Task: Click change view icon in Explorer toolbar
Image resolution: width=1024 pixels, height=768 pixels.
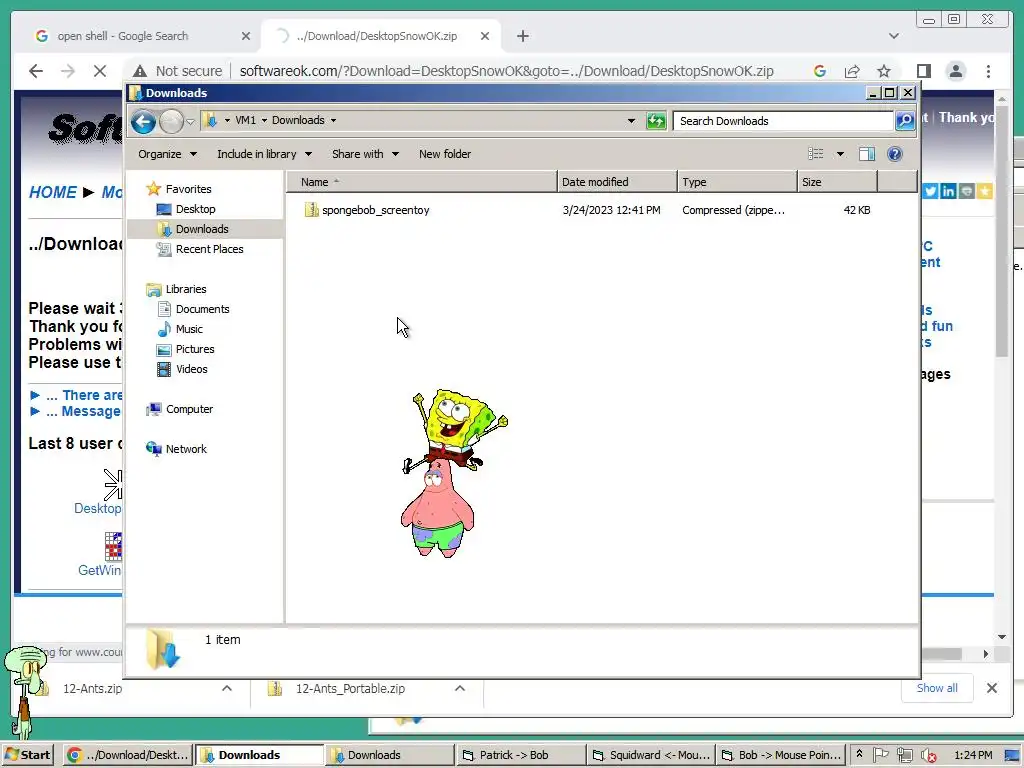Action: 816,154
